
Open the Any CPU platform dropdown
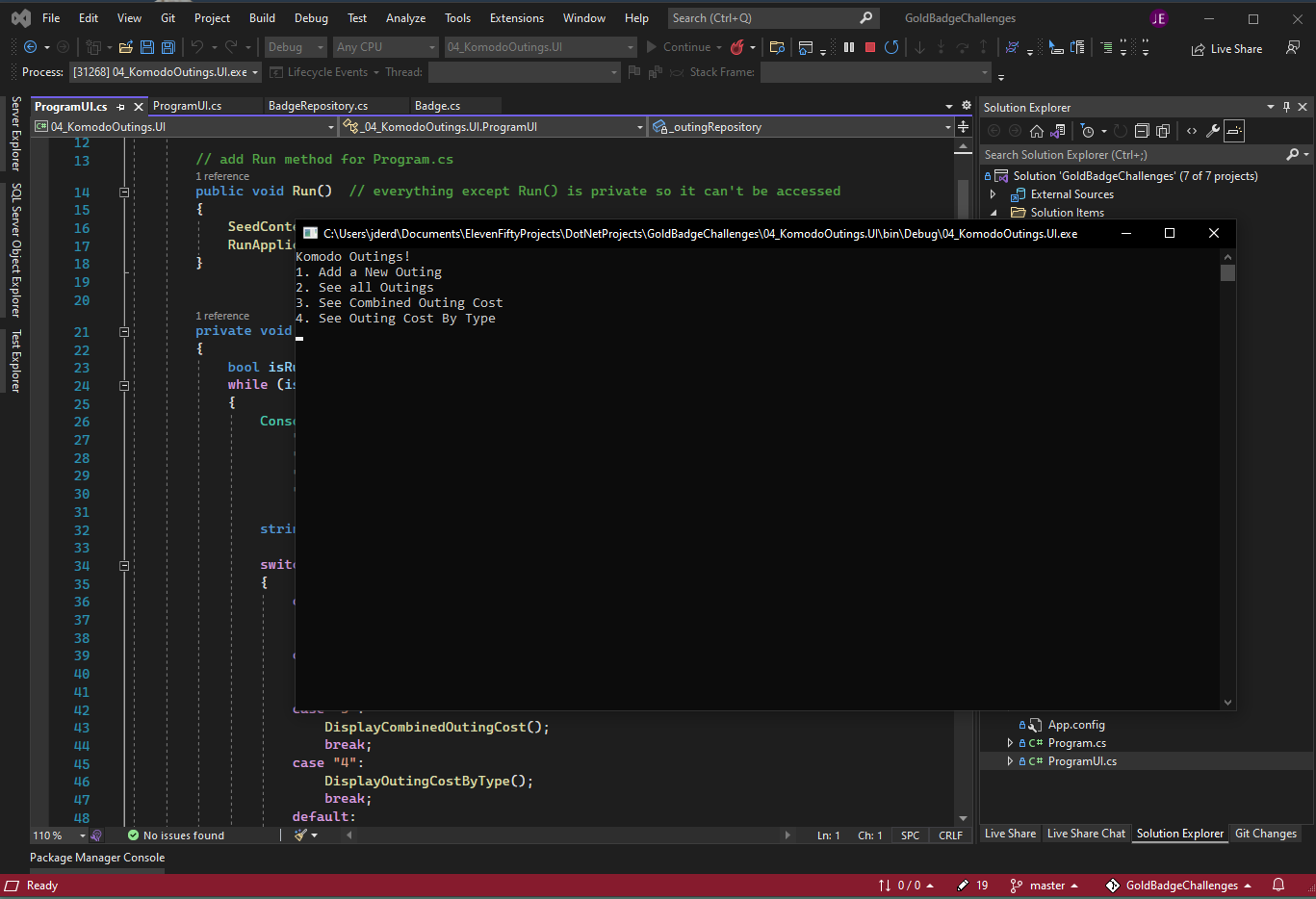coord(386,47)
